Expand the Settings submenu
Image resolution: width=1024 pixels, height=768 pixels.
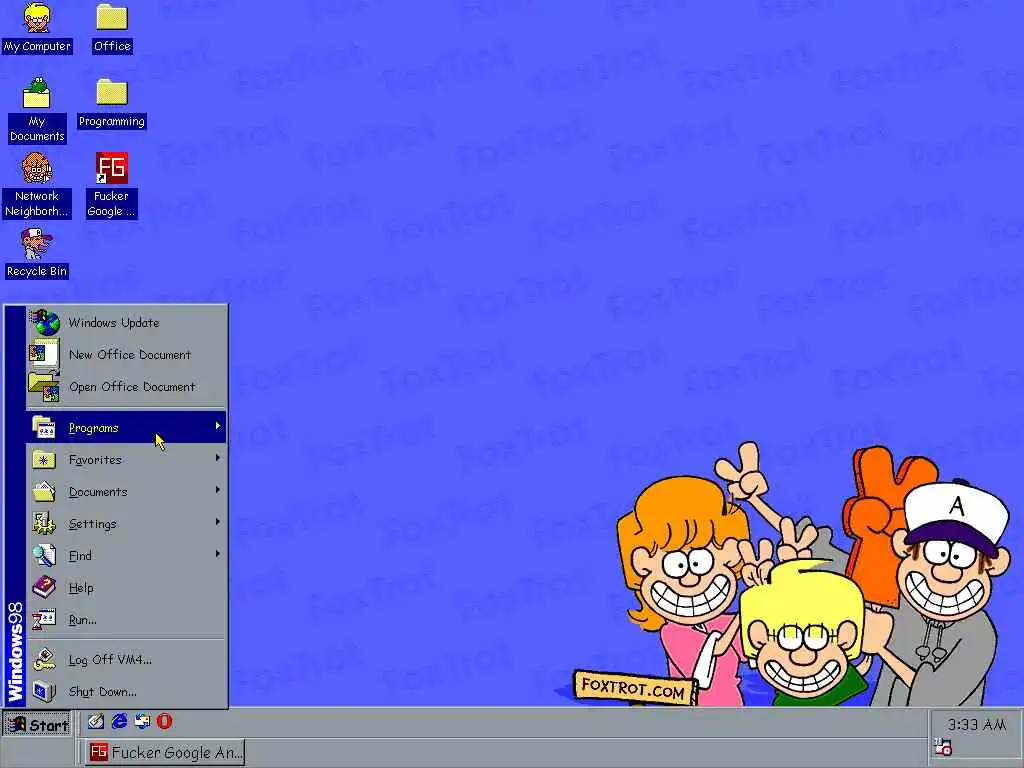coord(127,524)
